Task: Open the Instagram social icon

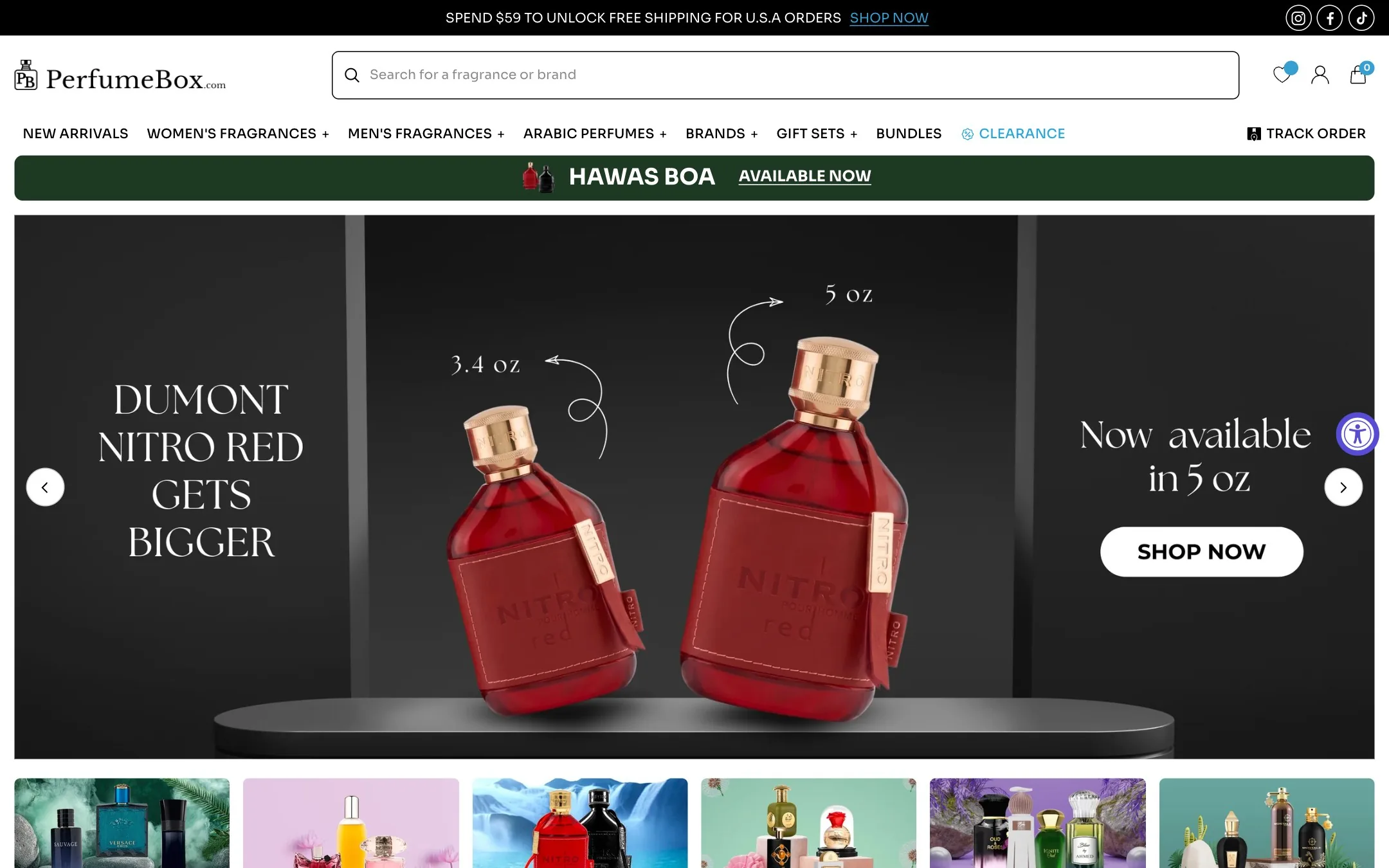Action: click(1298, 18)
